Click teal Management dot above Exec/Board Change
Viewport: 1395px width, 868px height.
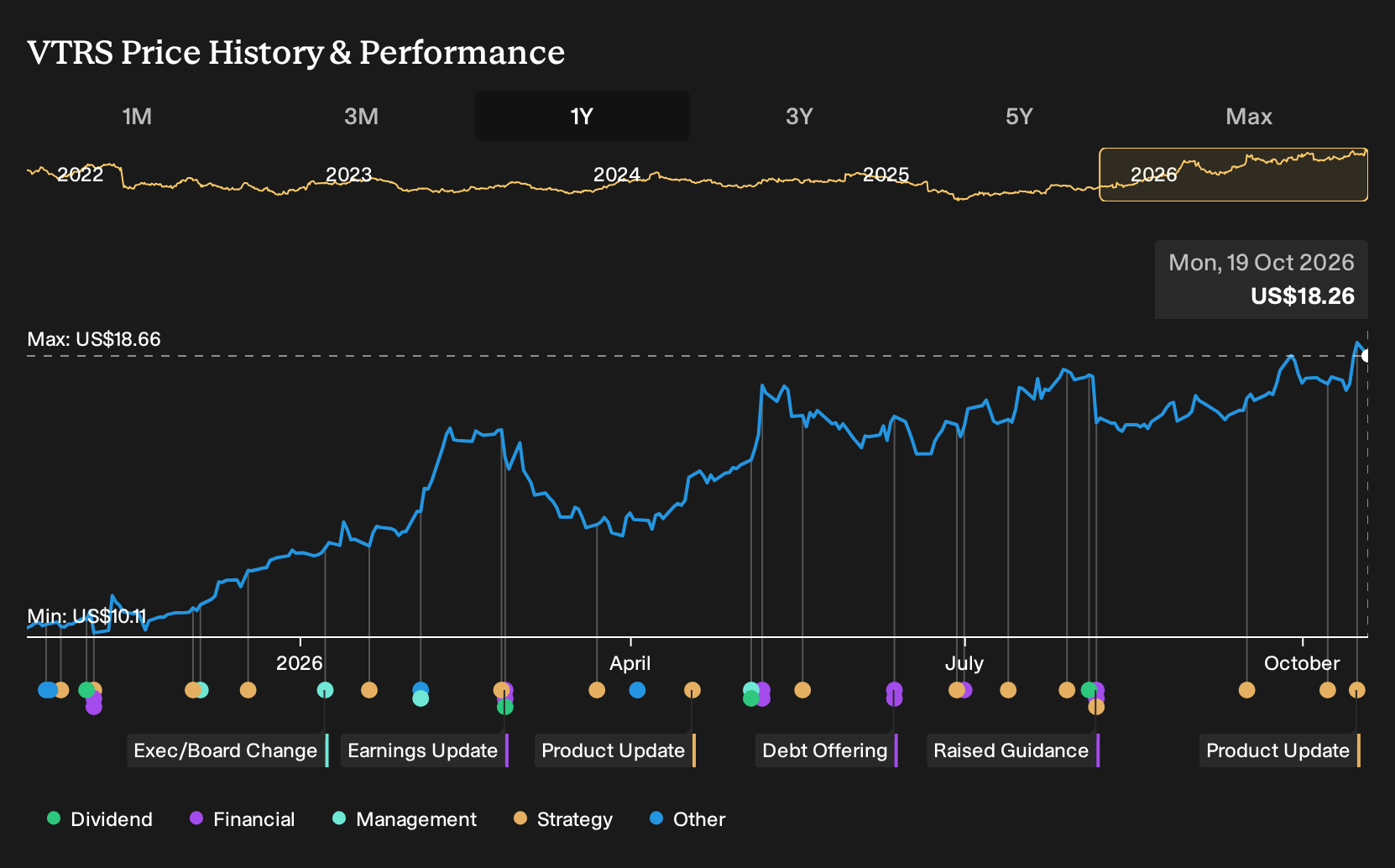click(x=325, y=690)
